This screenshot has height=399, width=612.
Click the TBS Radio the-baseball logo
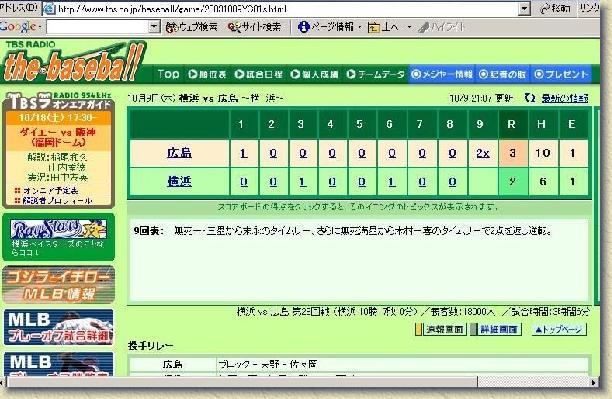coord(73,61)
